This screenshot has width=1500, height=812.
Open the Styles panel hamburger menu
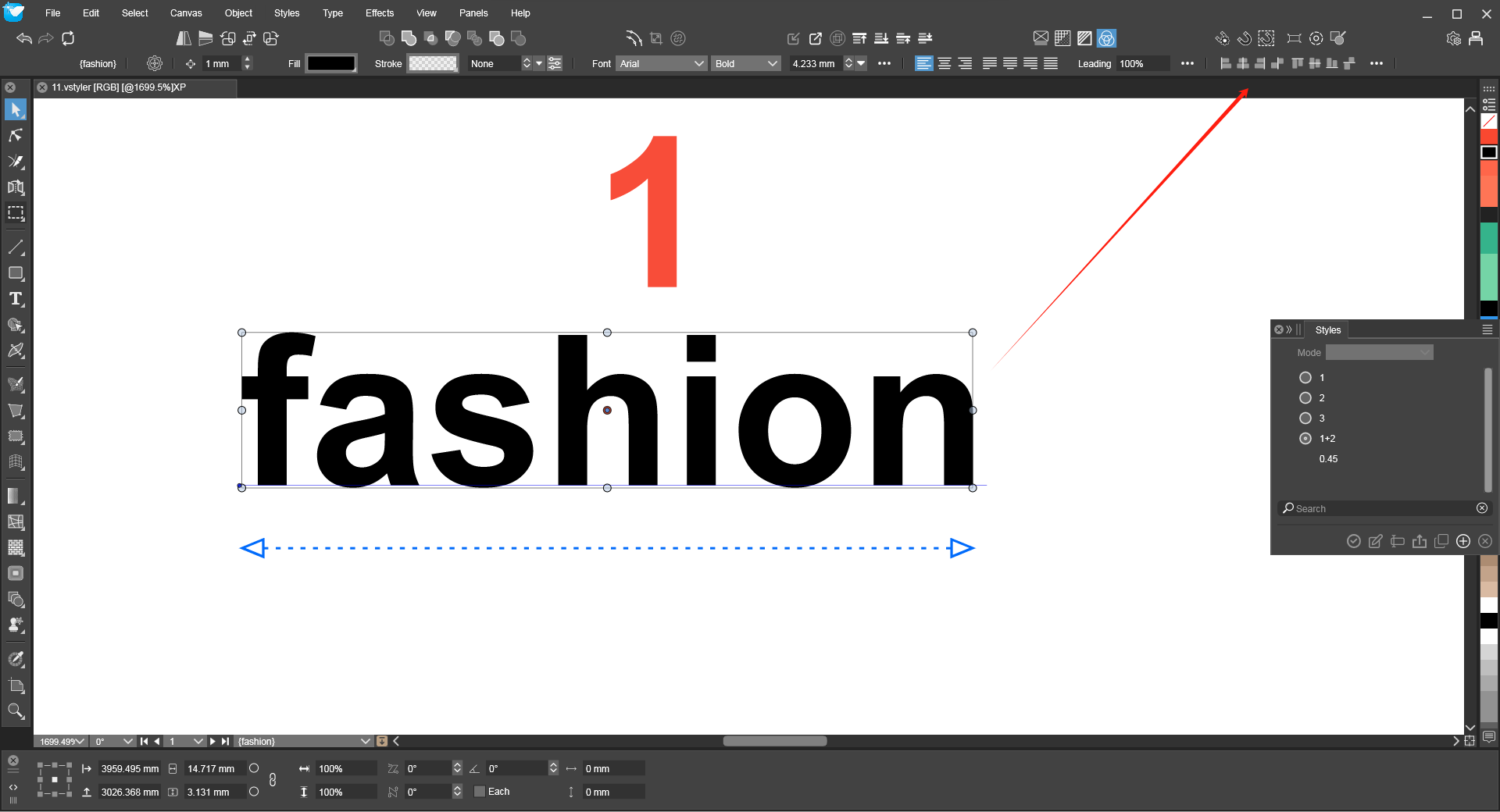pos(1487,330)
